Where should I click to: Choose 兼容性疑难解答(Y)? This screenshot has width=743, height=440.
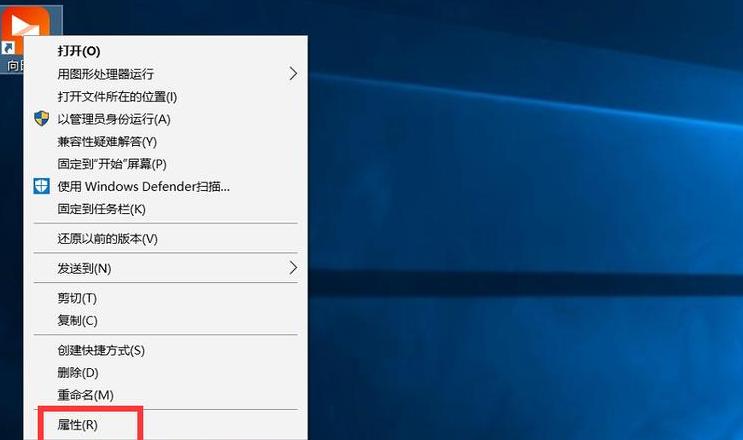pyautogui.click(x=107, y=142)
